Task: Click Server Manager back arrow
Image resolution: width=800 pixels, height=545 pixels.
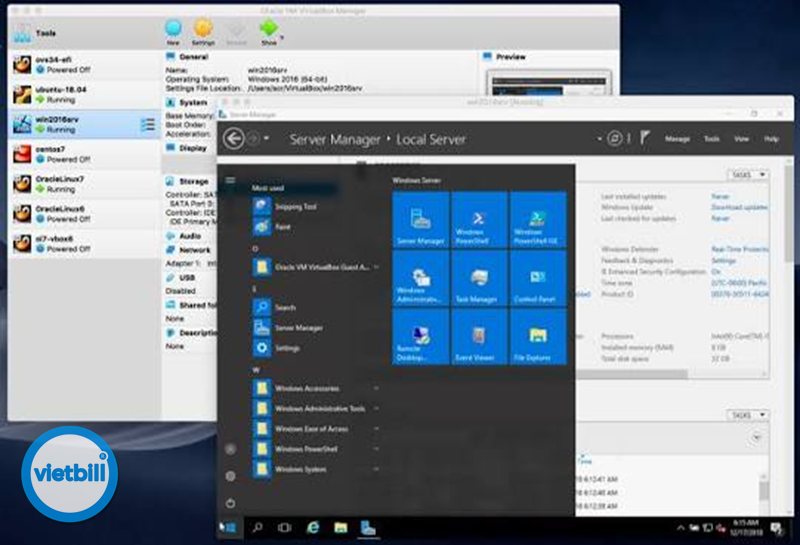Action: 234,138
